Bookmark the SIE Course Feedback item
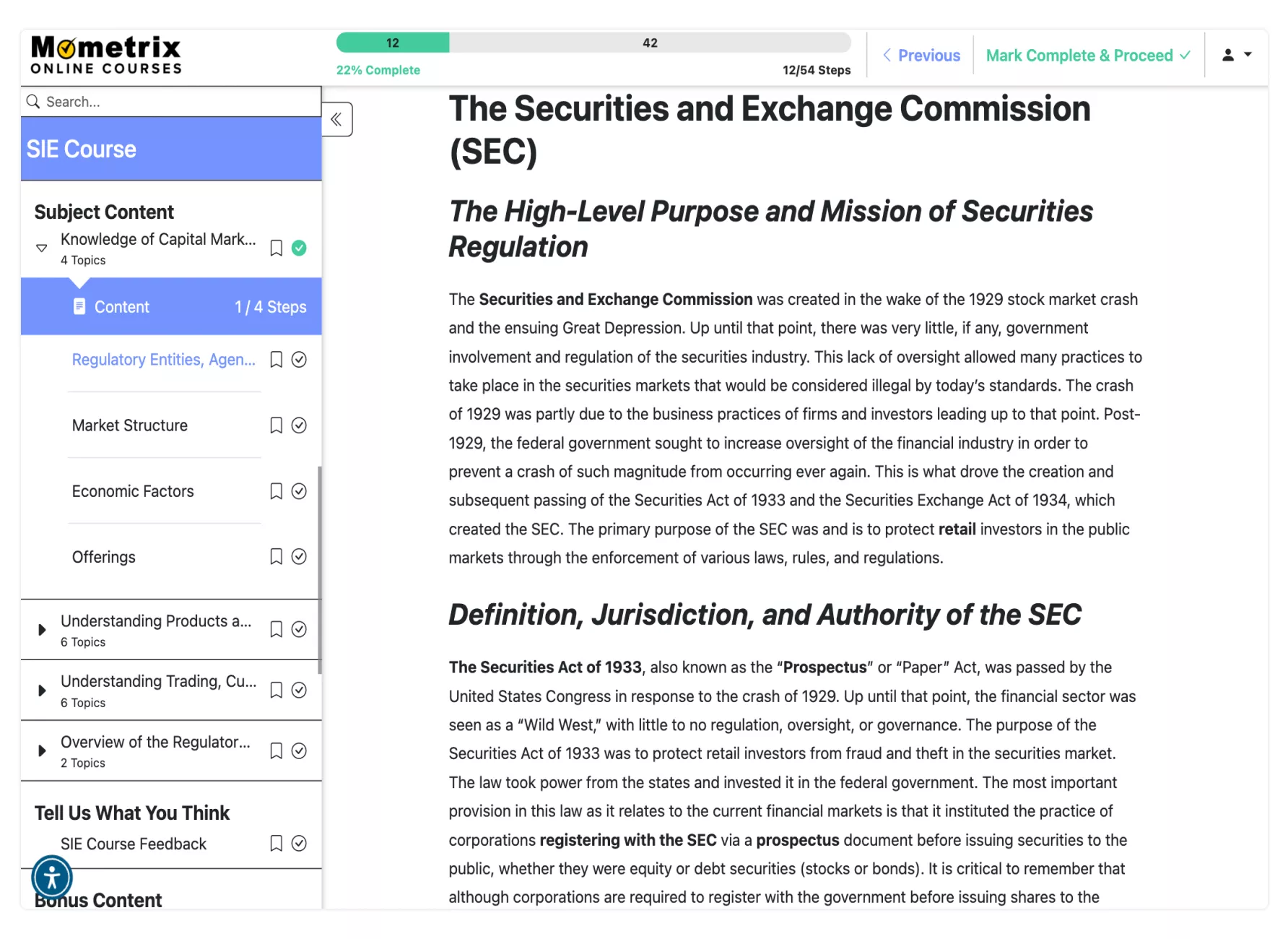The width and height of the screenshot is (1288, 939). pyautogui.click(x=276, y=844)
